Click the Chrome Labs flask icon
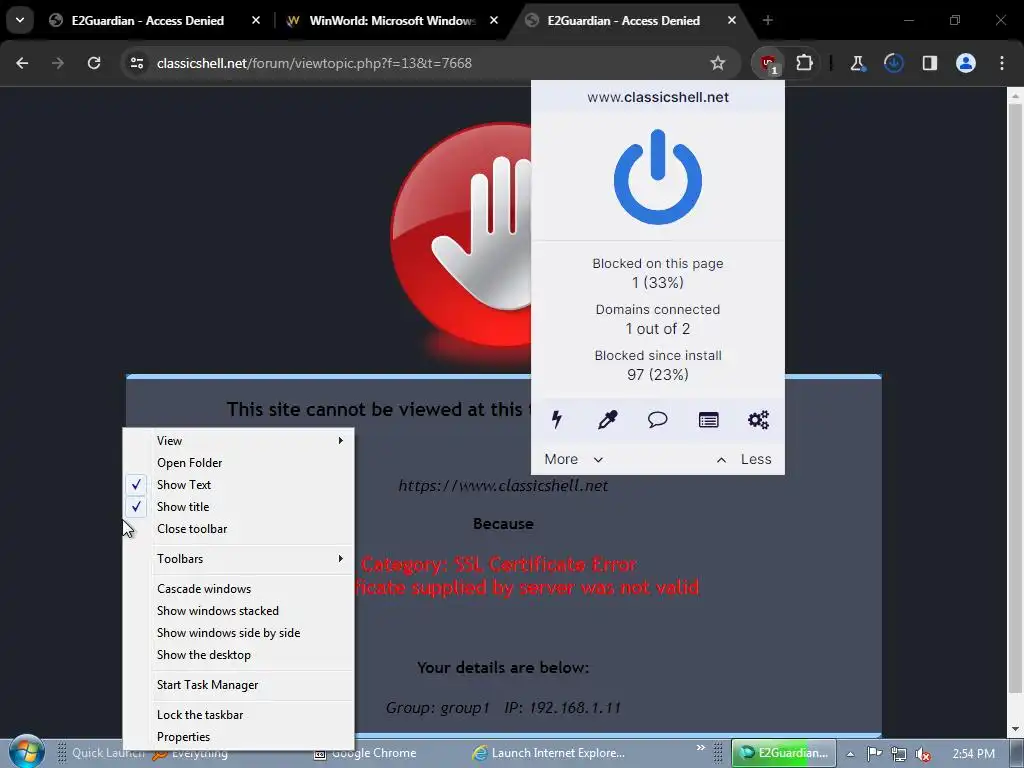Screen dimensions: 1024x768 coord(857,63)
